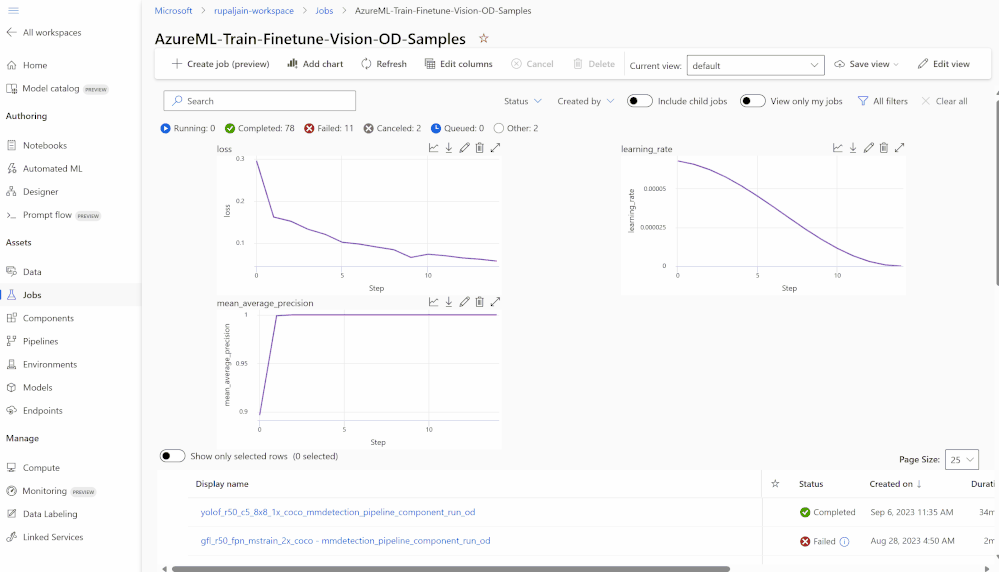The height and width of the screenshot is (572, 999).
Task: Change chart type on learning_rate chart
Action: click(837, 148)
